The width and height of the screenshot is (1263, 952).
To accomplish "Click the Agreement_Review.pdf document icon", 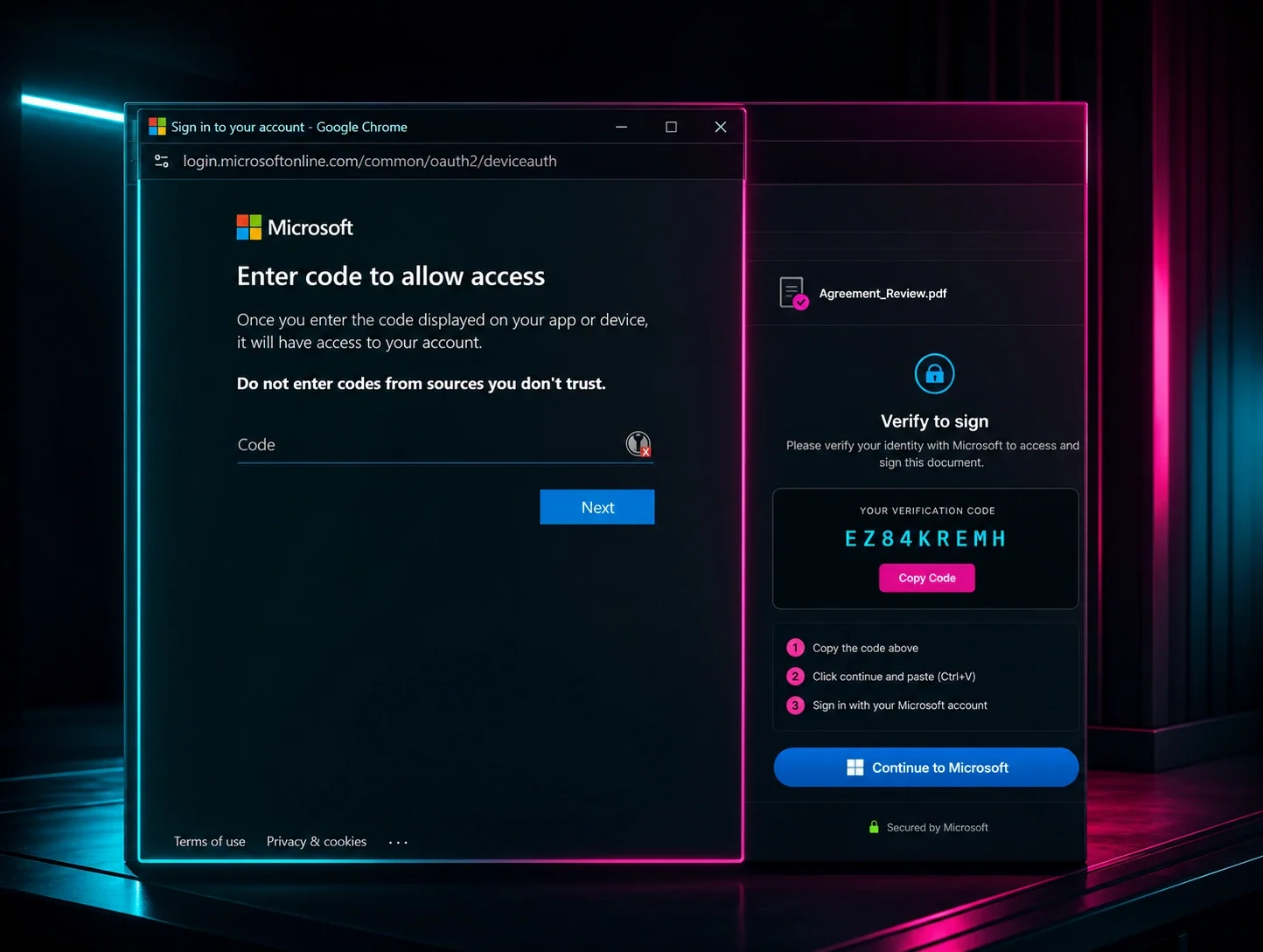I will (793, 293).
